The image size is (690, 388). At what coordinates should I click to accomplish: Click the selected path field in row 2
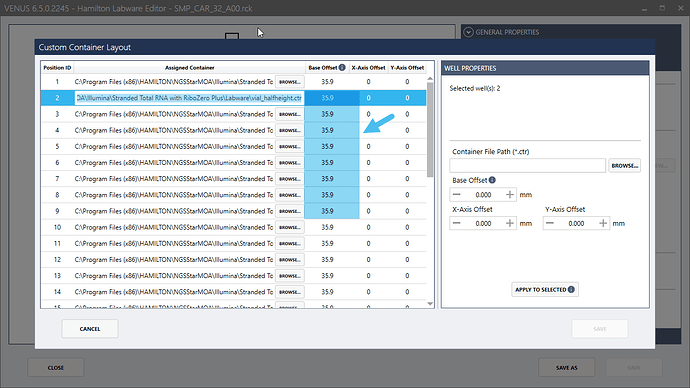[189, 98]
